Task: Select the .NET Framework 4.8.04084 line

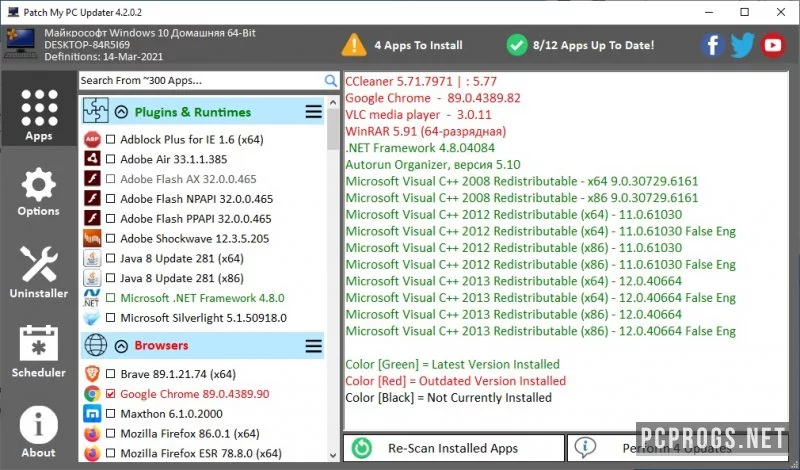Action: [x=420, y=148]
